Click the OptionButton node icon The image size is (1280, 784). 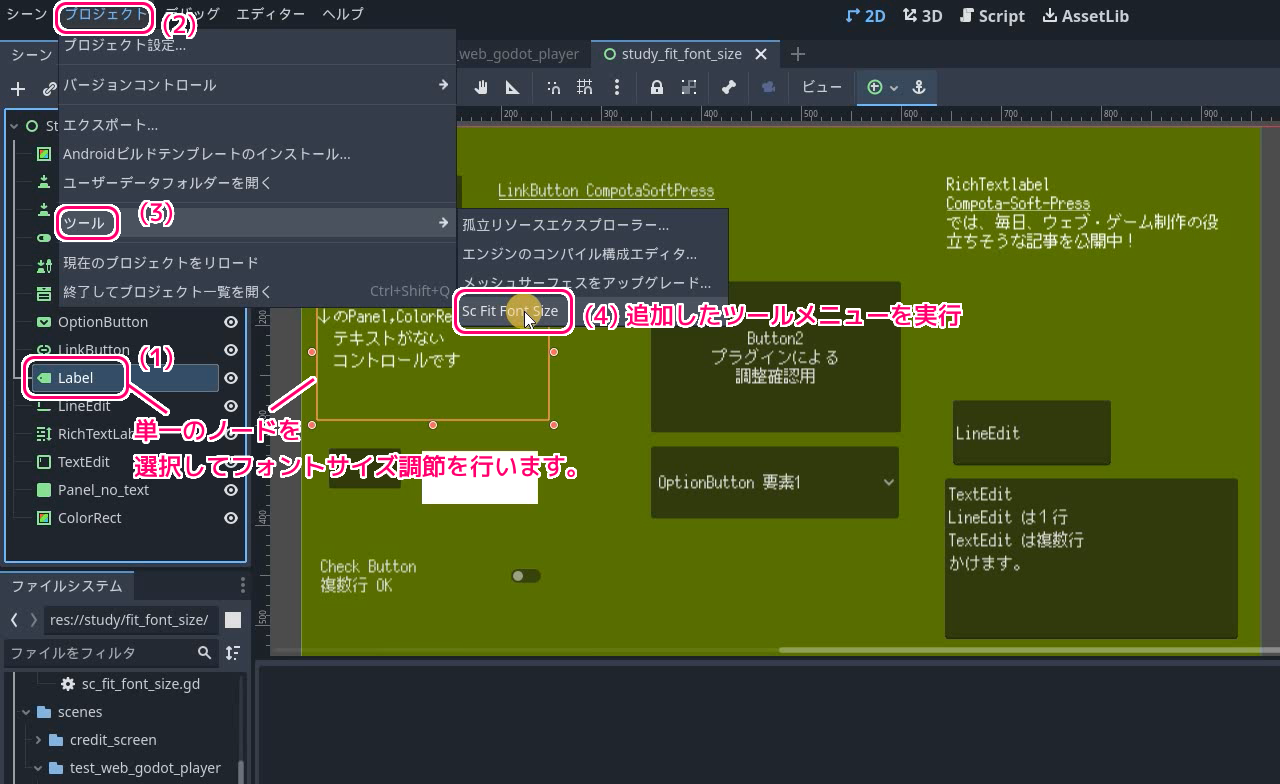pos(44,322)
